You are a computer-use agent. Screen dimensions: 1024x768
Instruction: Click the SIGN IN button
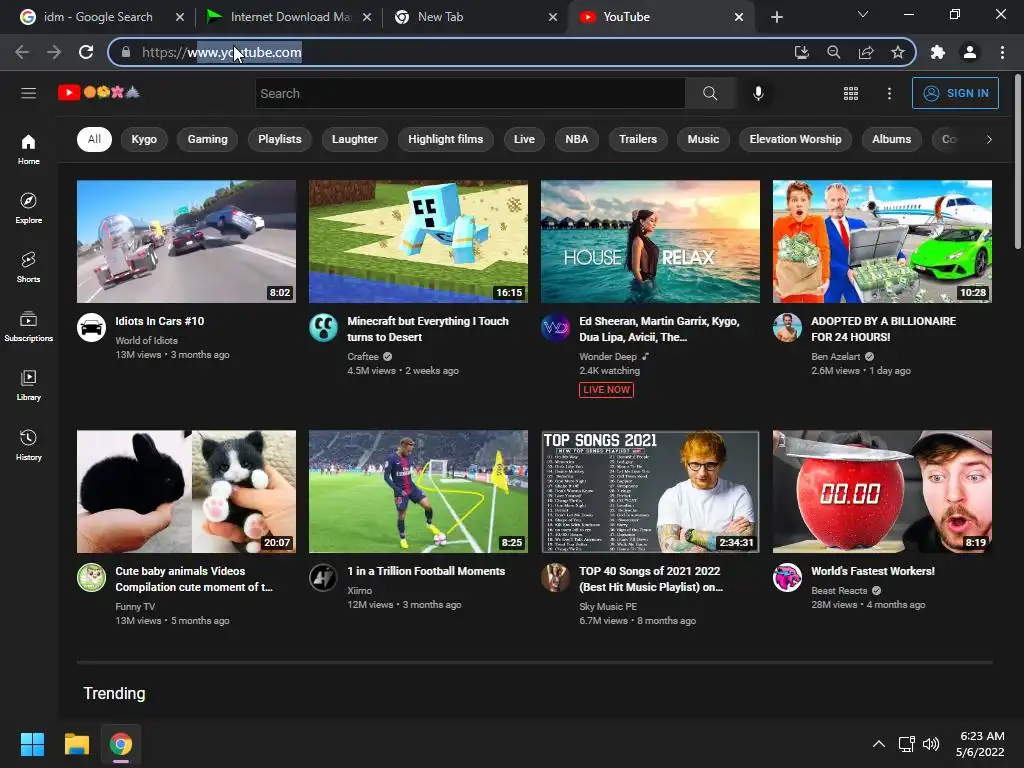(955, 93)
